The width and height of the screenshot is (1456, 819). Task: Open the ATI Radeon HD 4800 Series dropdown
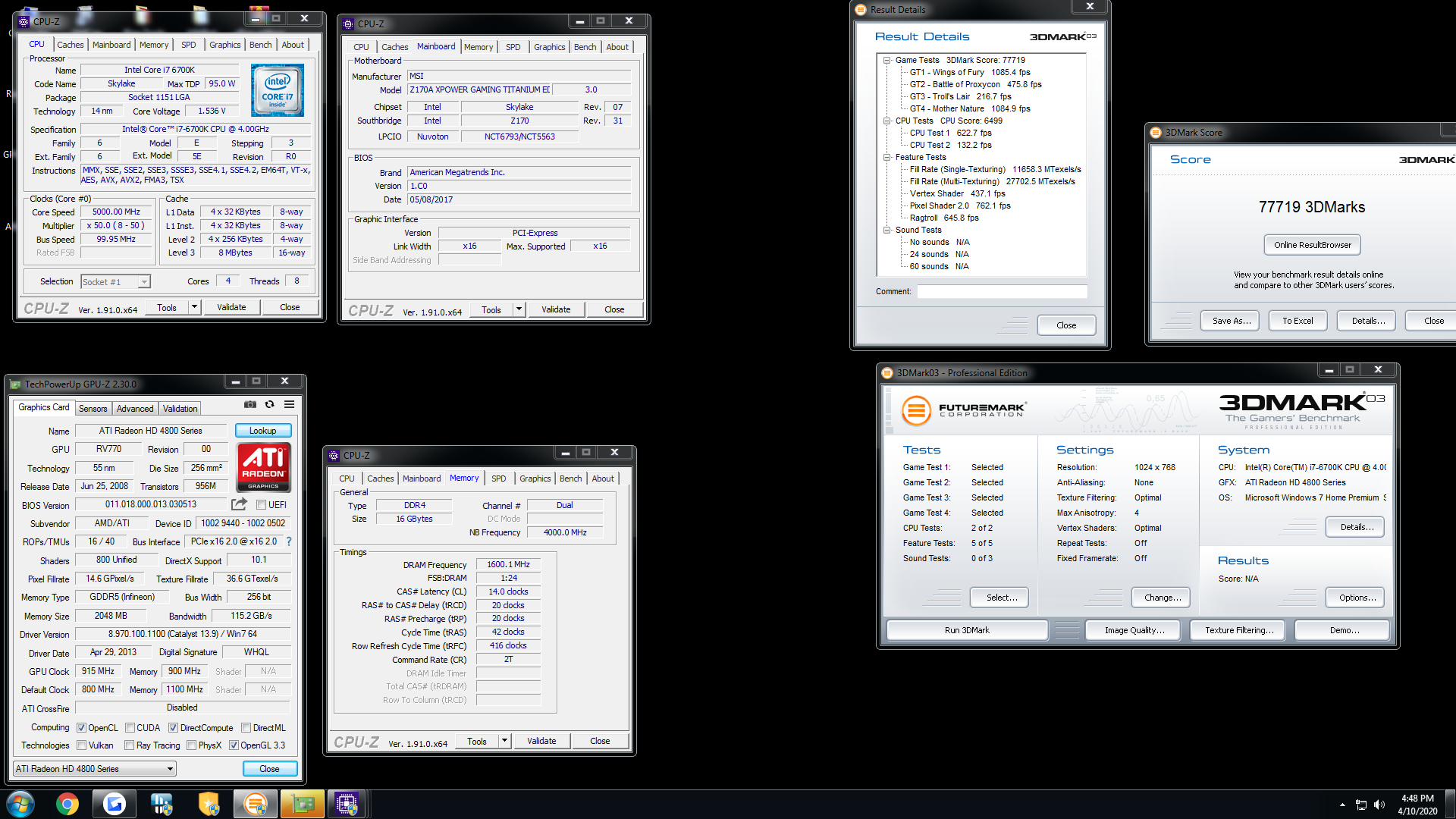95,768
